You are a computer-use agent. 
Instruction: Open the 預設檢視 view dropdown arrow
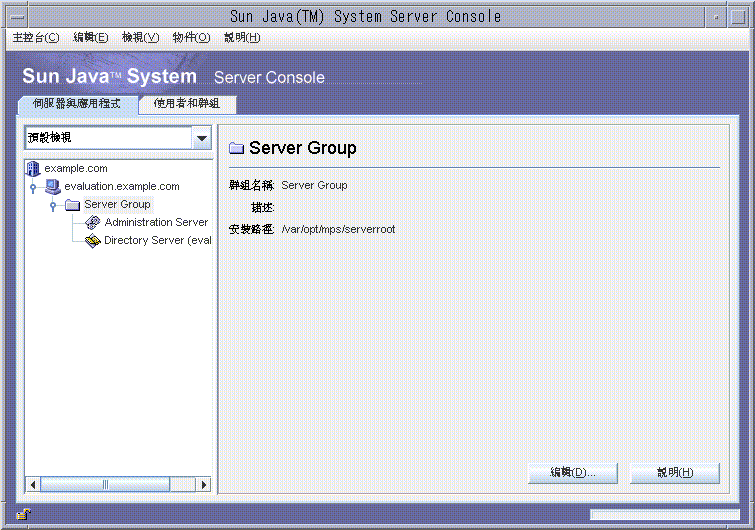click(x=202, y=138)
